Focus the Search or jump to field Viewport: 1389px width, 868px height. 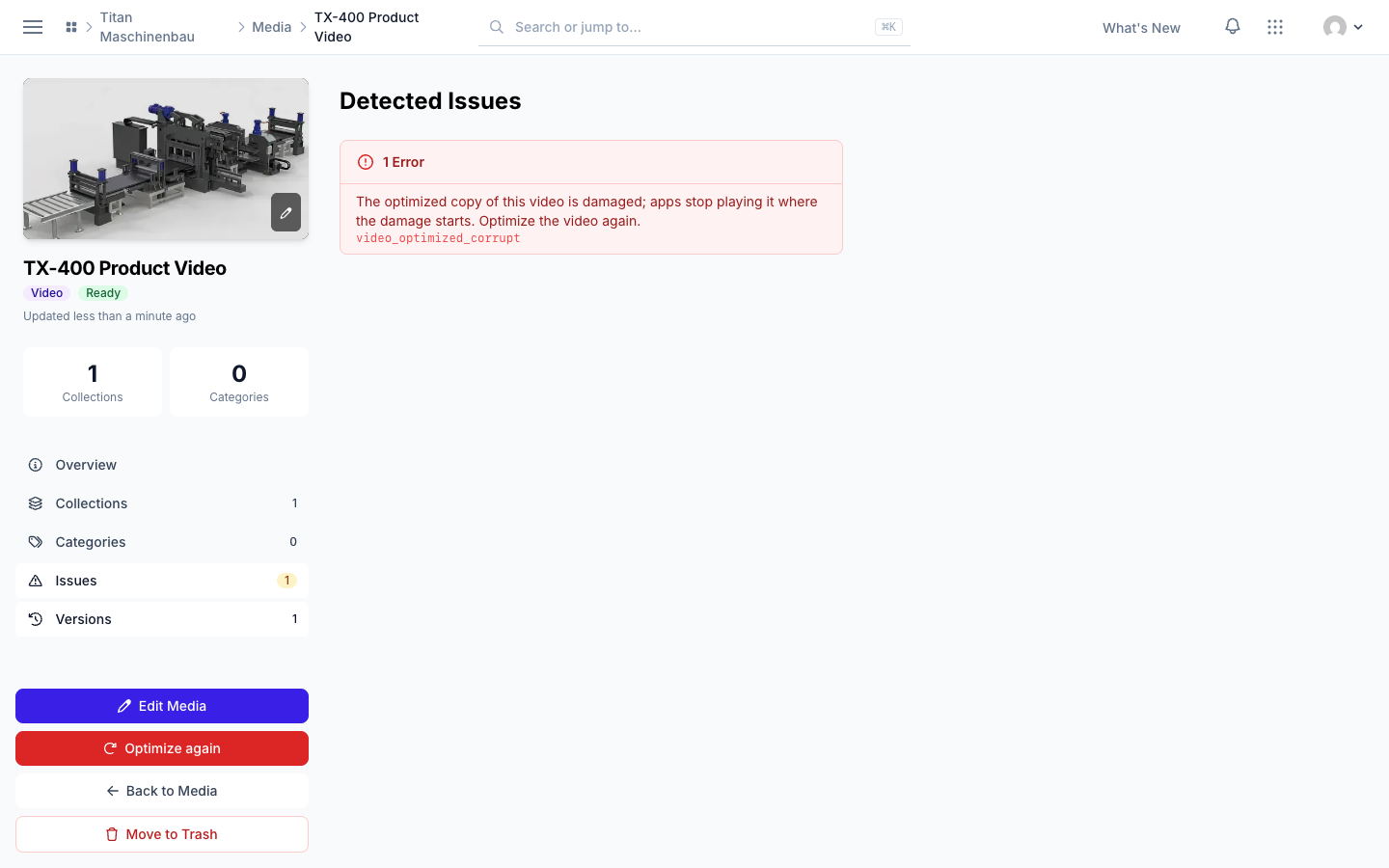coord(694,27)
